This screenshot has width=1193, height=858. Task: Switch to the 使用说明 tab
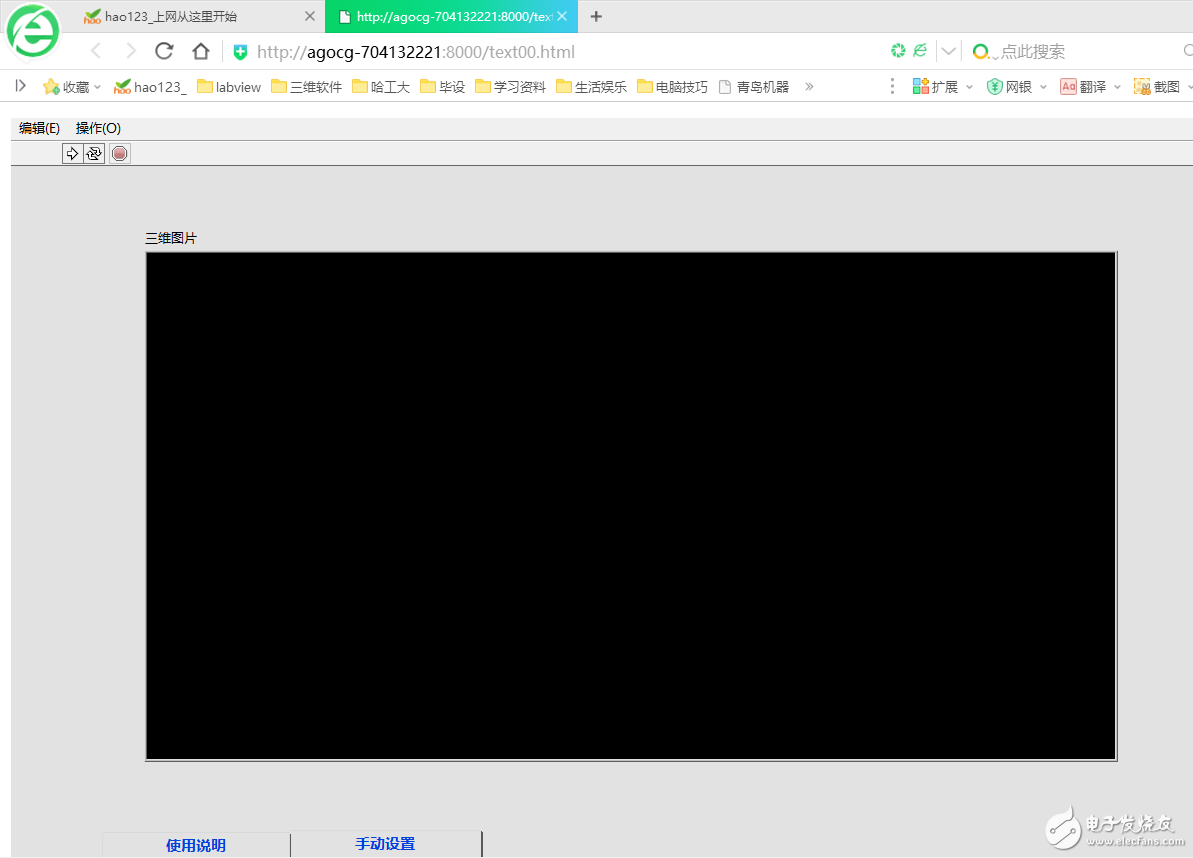(x=196, y=845)
